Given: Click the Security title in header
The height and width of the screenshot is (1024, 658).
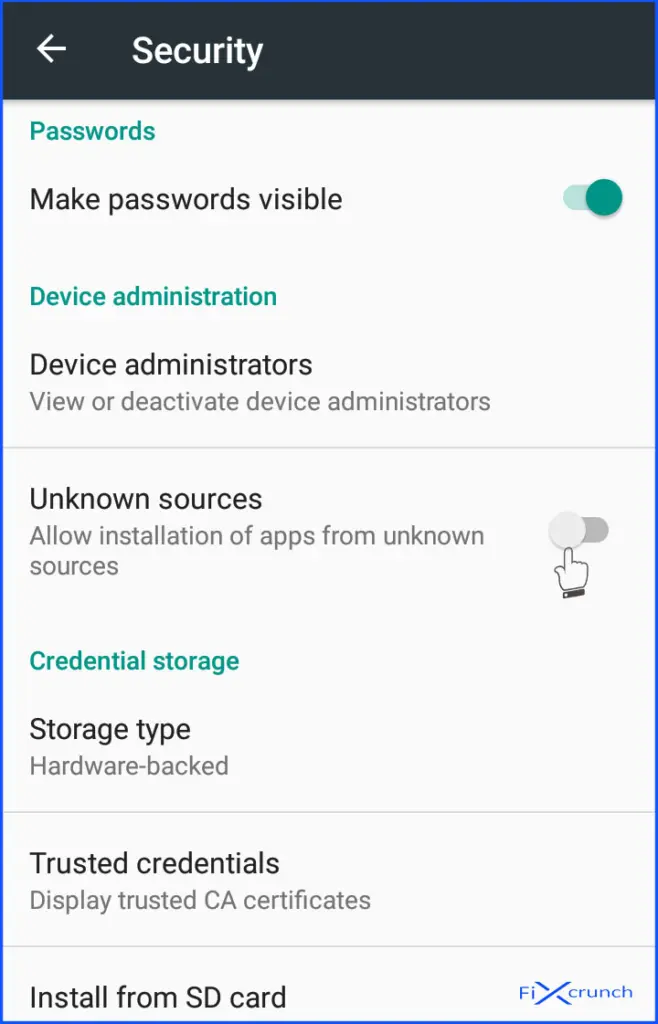Looking at the screenshot, I should click(x=197, y=50).
